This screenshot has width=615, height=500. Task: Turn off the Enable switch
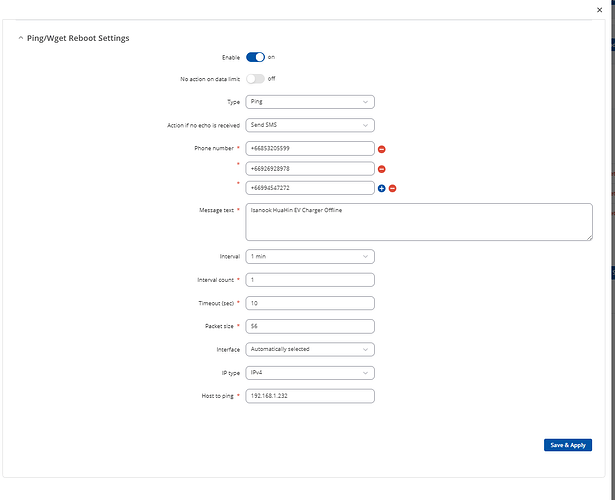pyautogui.click(x=255, y=57)
